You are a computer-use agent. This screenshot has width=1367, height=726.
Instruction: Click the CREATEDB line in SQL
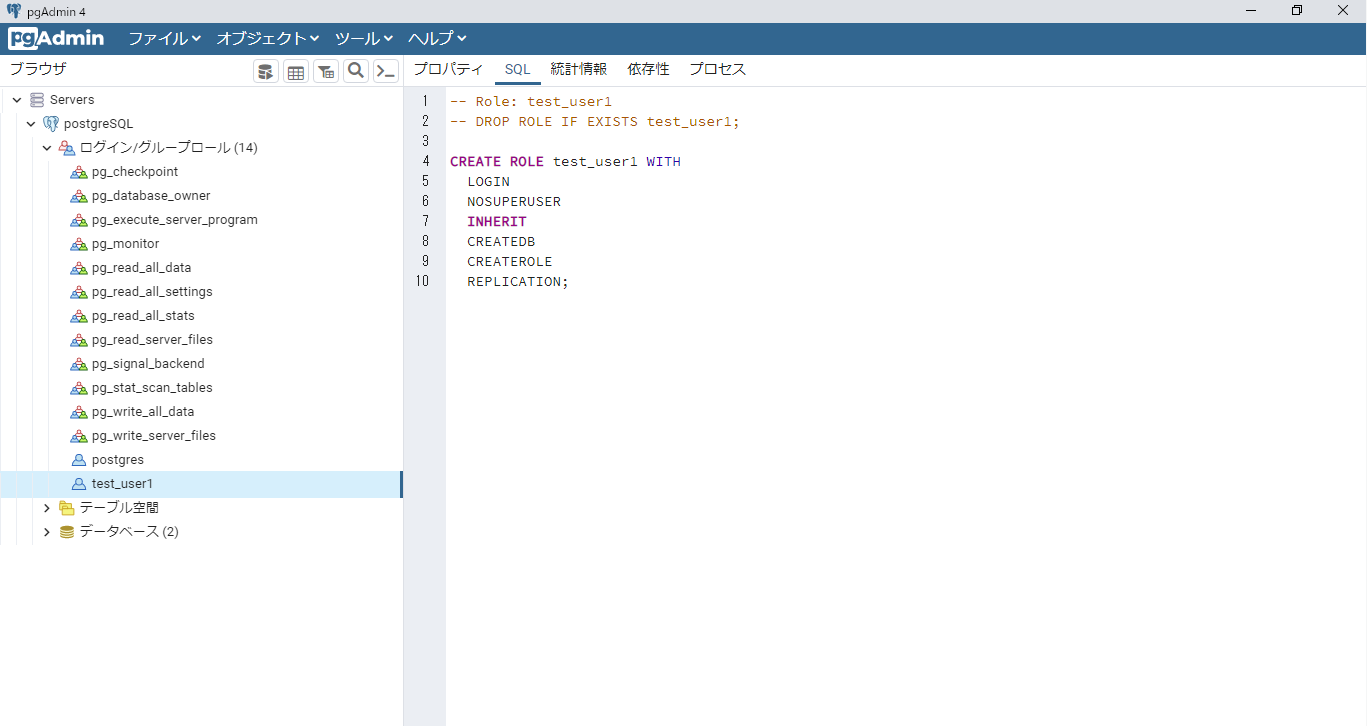pos(501,242)
